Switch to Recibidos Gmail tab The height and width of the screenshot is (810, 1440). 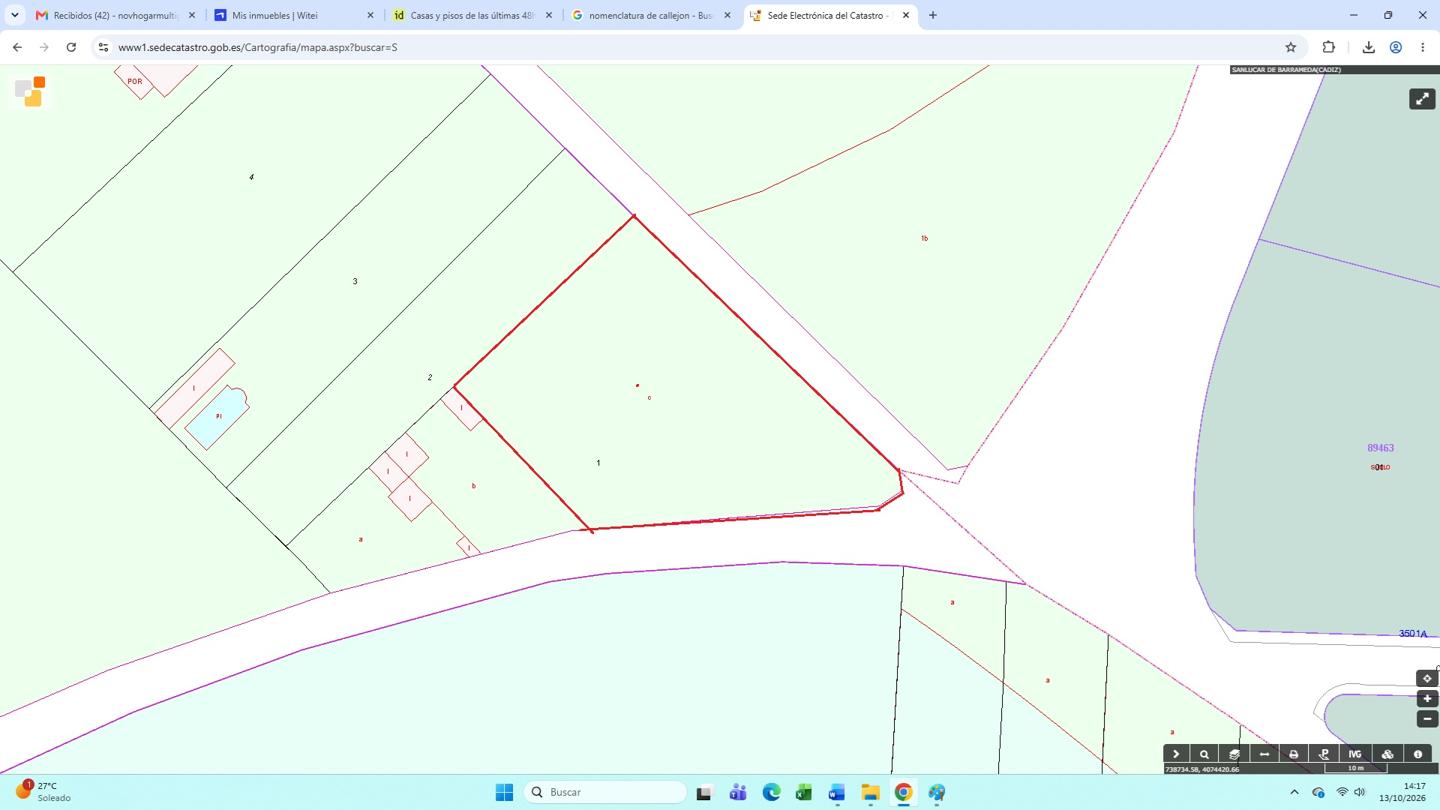116,16
